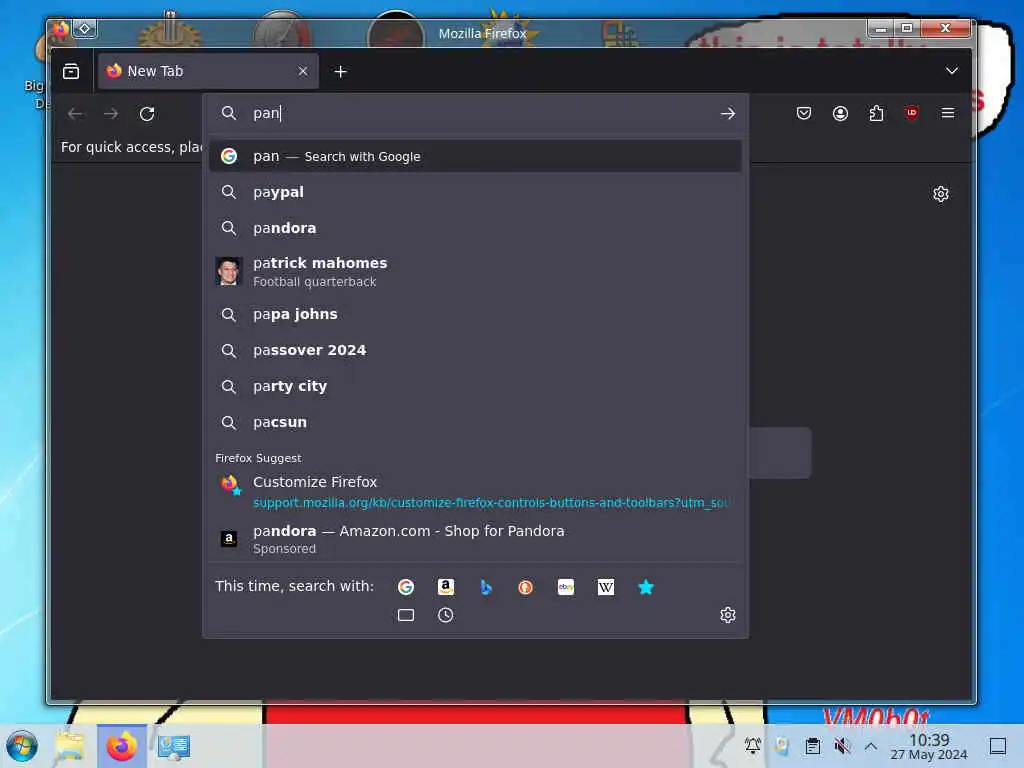Open system settings taskbar icon
Screen dimensions: 1024x768
174,746
